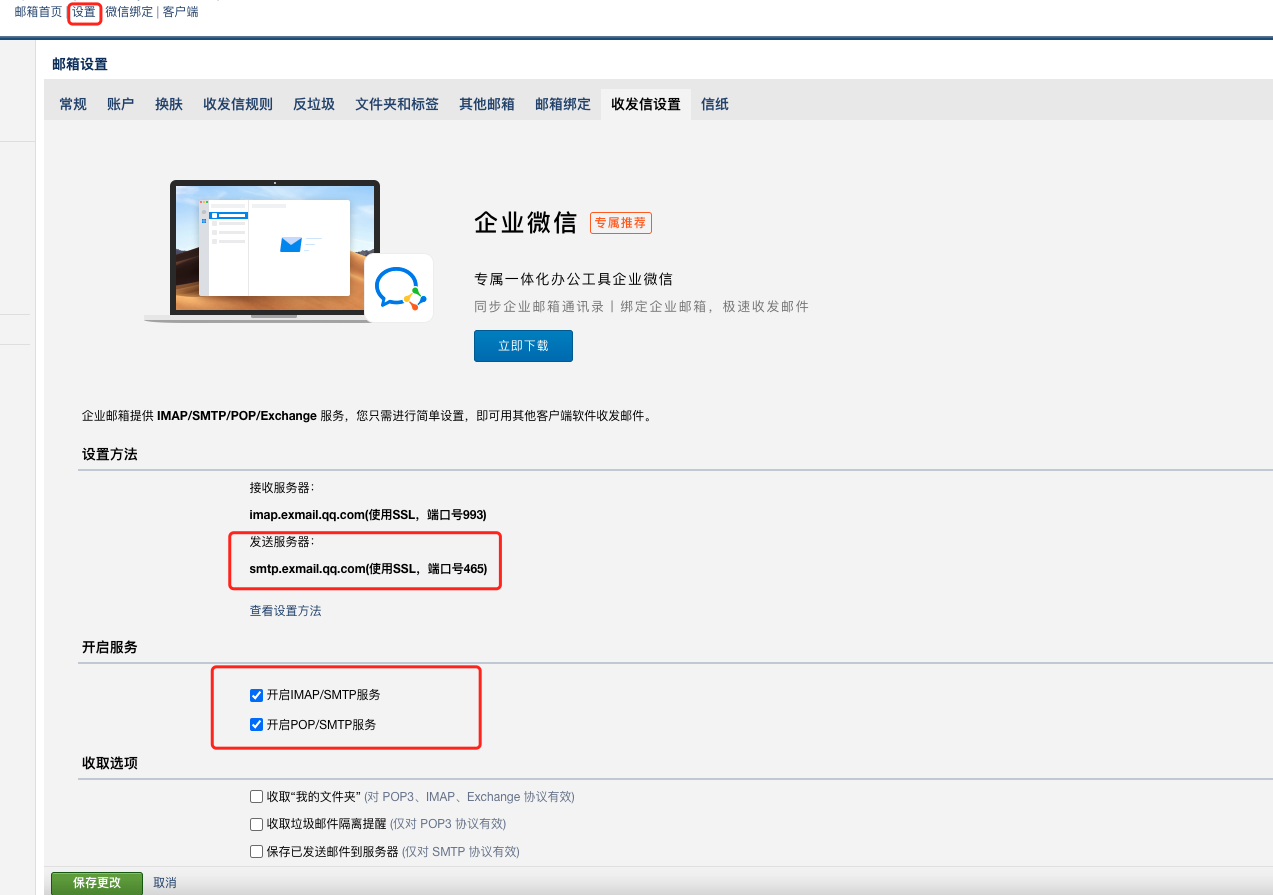Click the 企业微信 app logo icon

pos(399,288)
